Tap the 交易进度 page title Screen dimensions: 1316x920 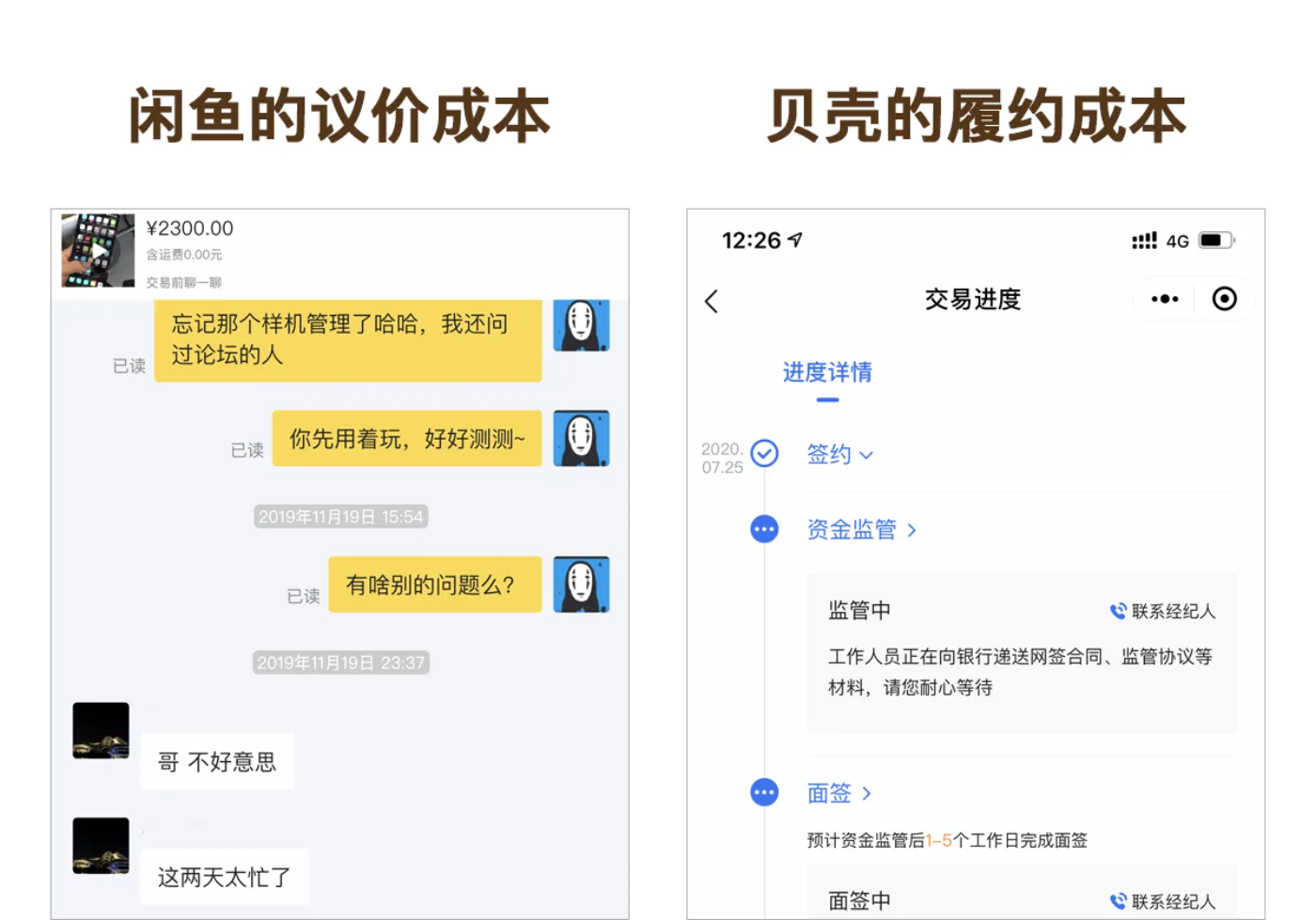[973, 299]
